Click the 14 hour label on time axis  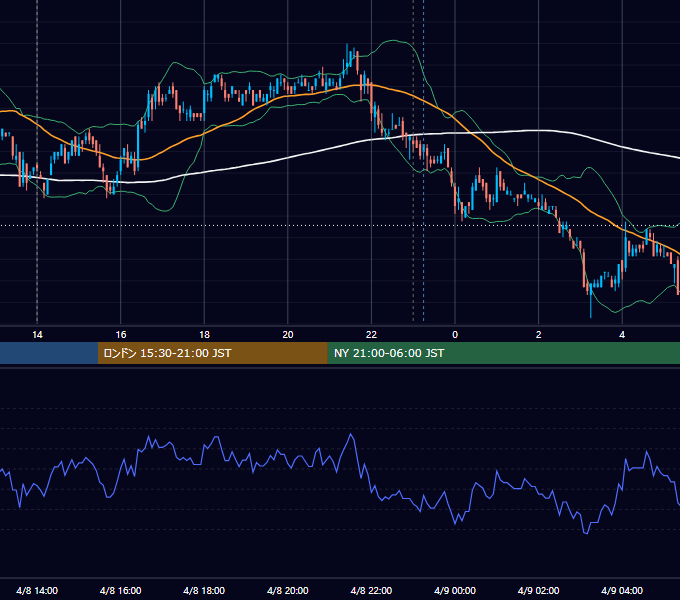pyautogui.click(x=37, y=335)
